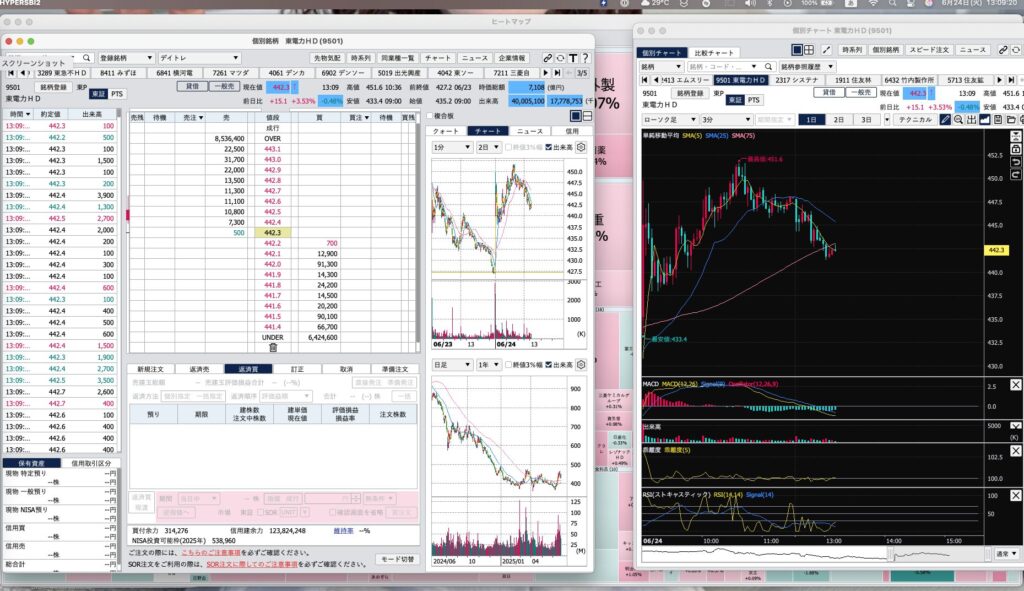The width and height of the screenshot is (1024, 591).
Task: Click the open folder icon in chart toolbar
Action: click(x=1011, y=120)
